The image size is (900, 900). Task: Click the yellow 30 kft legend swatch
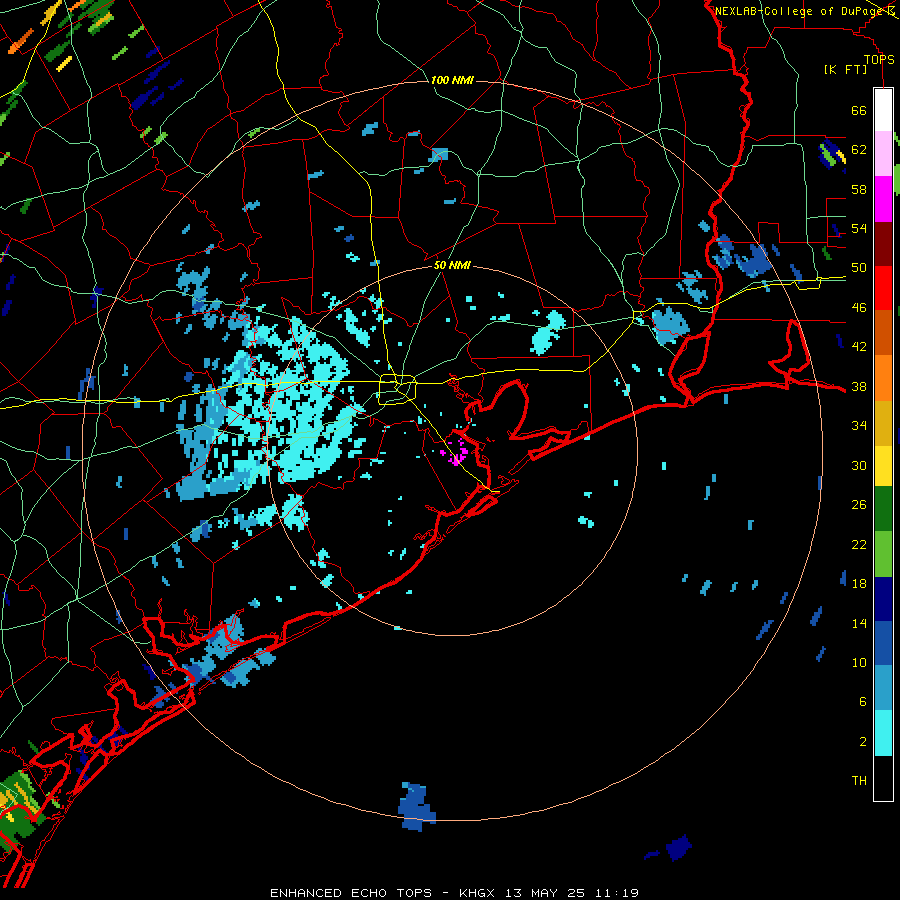tap(883, 466)
